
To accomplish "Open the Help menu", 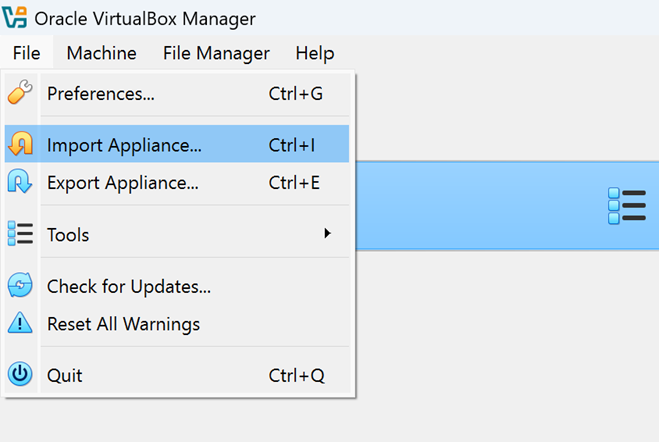I will click(x=315, y=54).
